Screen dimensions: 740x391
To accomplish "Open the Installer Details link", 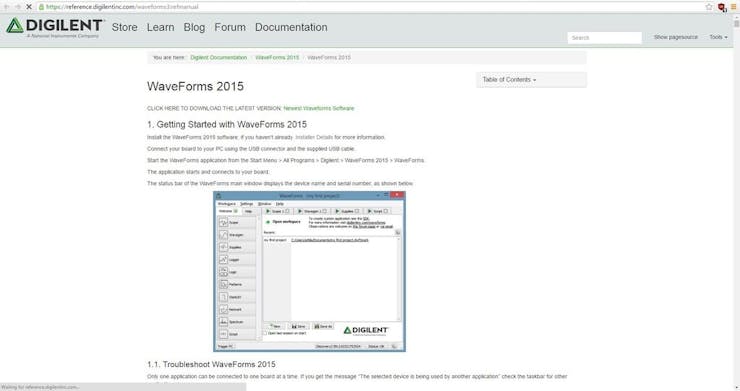I will coord(314,137).
